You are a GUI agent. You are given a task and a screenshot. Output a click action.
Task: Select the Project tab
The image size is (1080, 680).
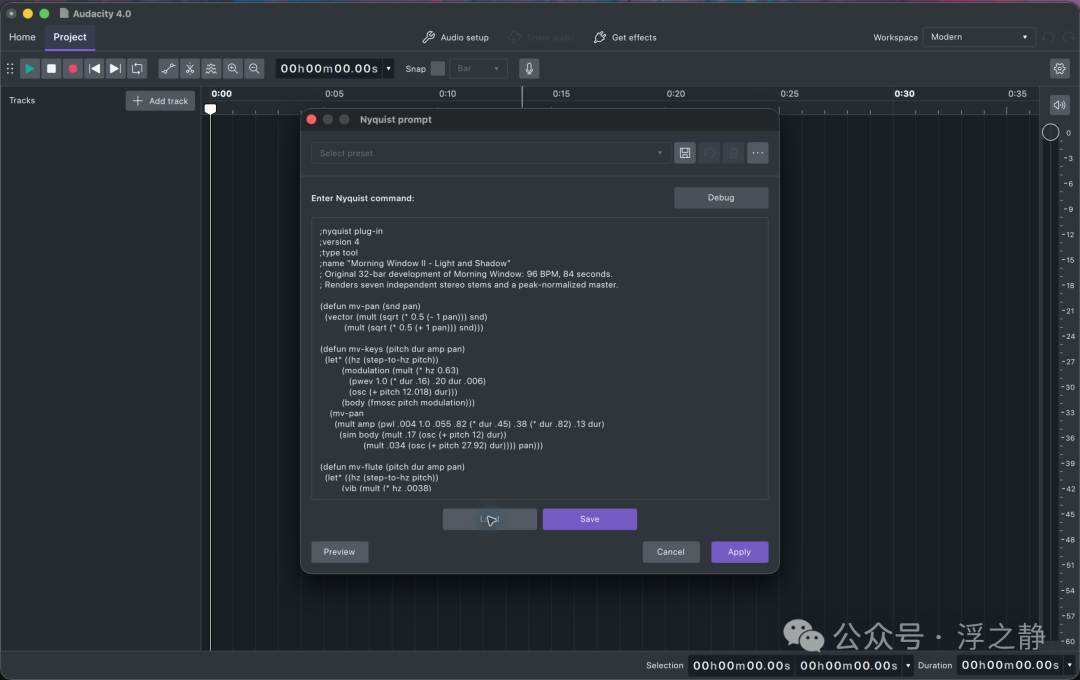(70, 37)
